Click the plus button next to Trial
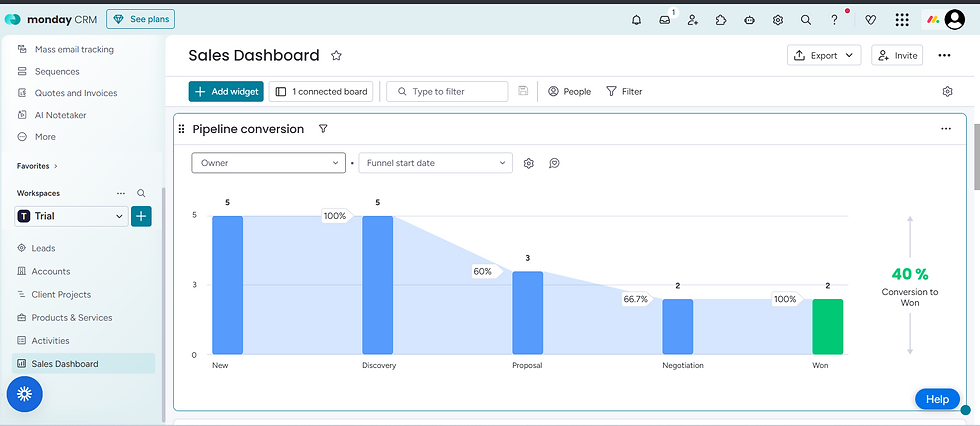The image size is (980, 426). [141, 216]
